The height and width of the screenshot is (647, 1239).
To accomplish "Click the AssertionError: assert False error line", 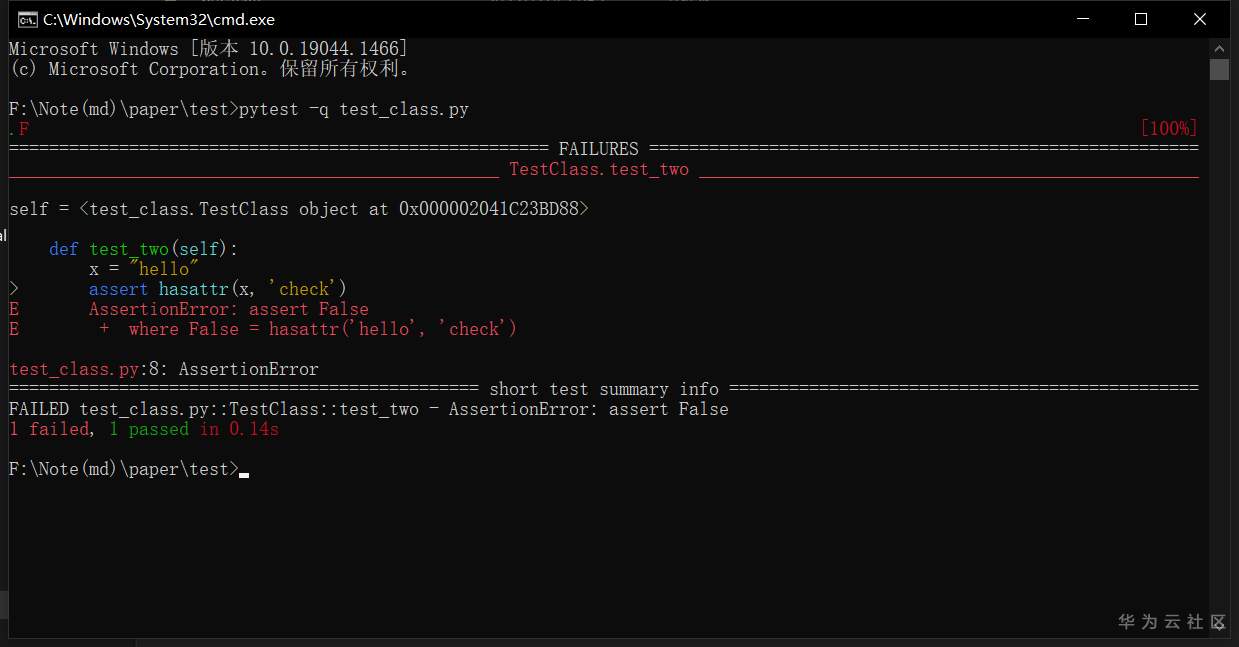I will [x=228, y=309].
